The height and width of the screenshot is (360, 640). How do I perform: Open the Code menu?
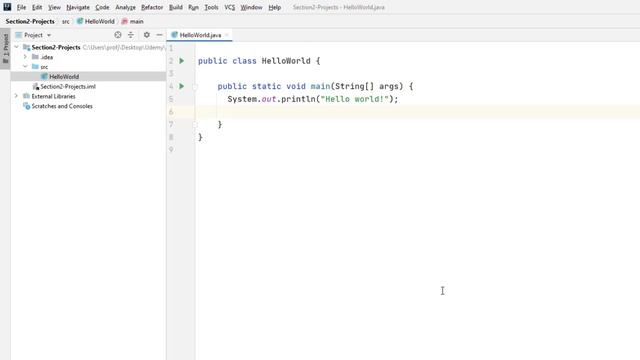(102, 7)
